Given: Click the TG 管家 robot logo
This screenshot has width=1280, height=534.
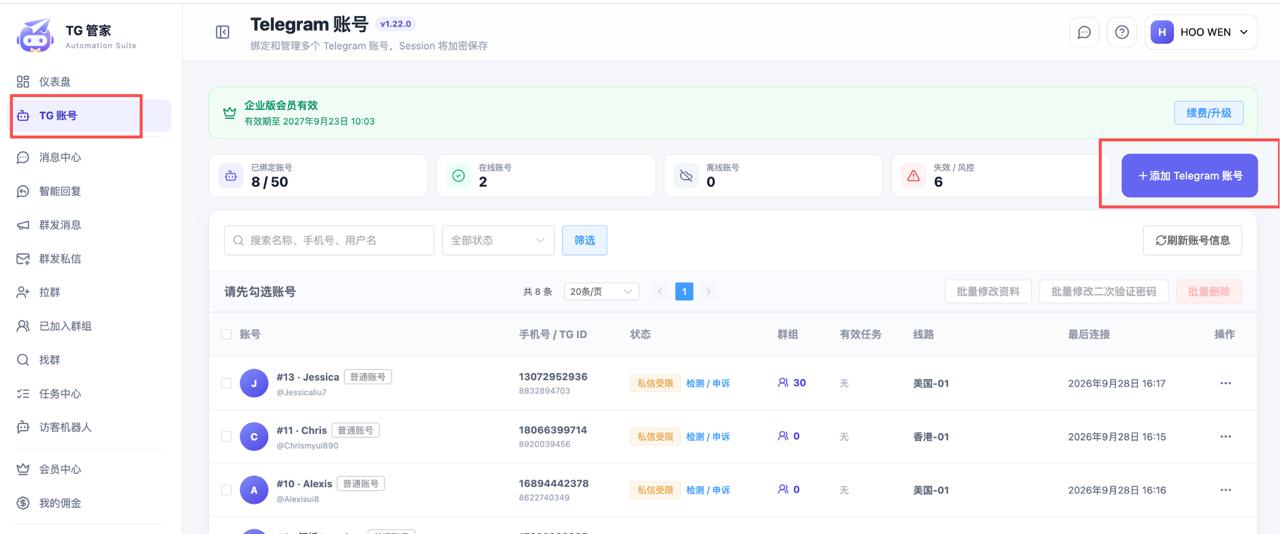Looking at the screenshot, I should (x=35, y=36).
